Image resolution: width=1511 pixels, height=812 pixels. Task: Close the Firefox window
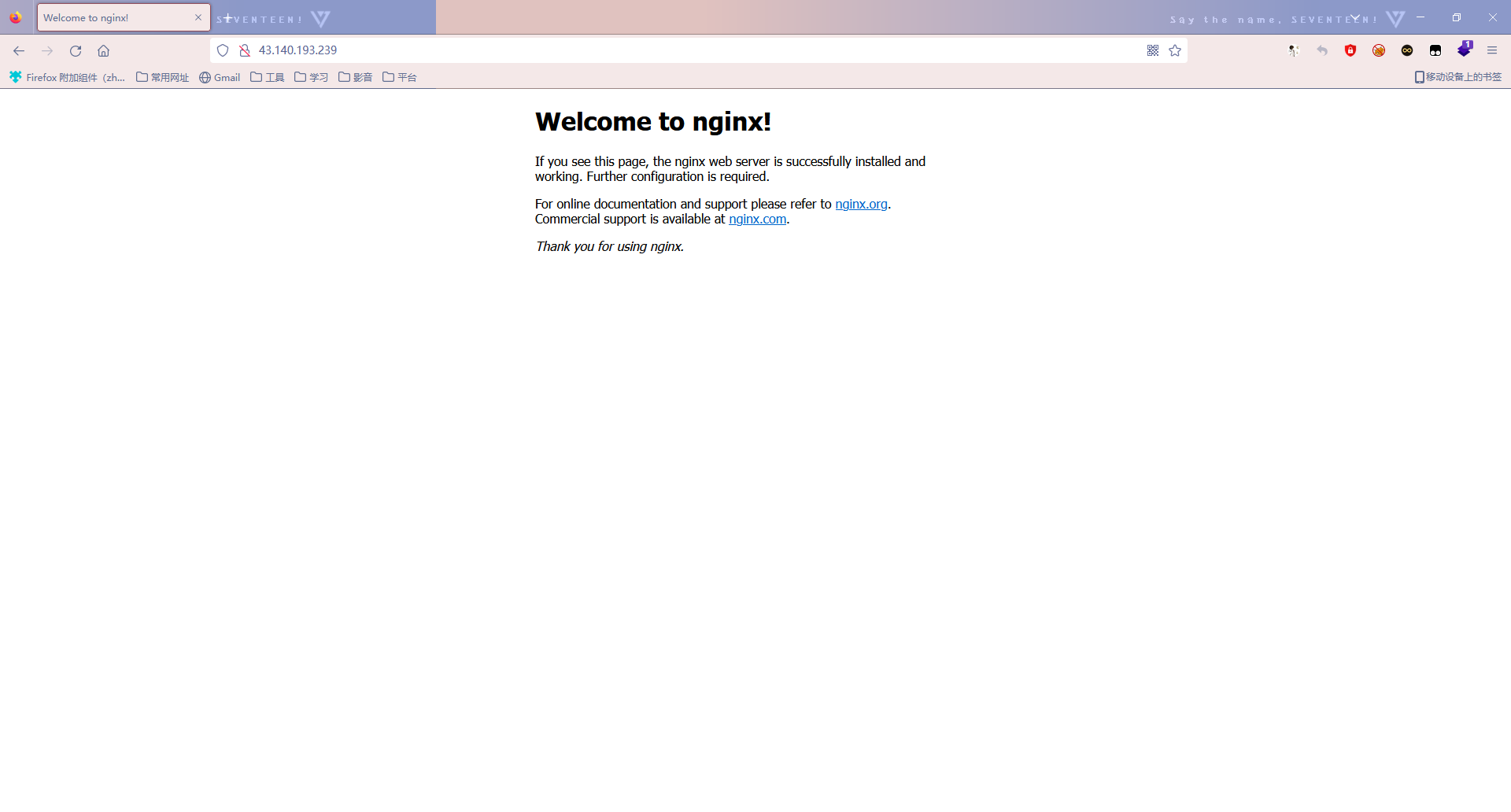(x=1493, y=17)
